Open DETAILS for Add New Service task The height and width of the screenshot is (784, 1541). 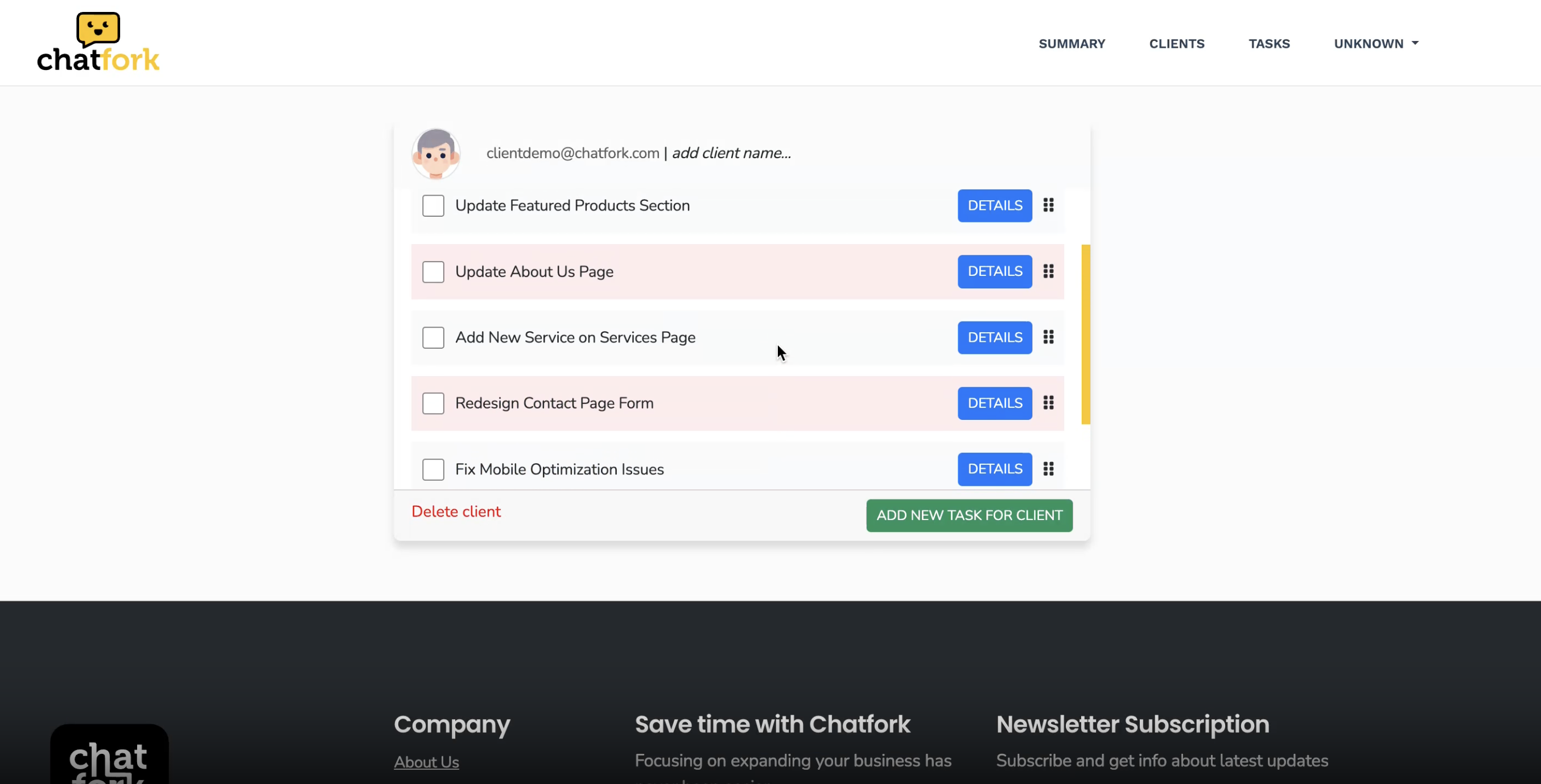point(994,337)
